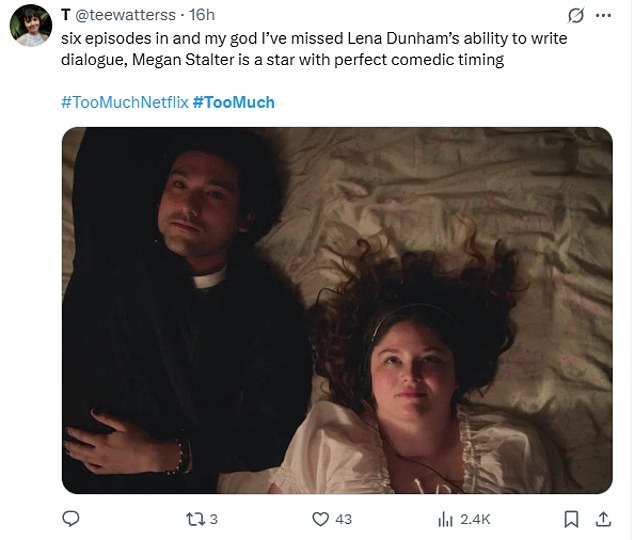This screenshot has width=634, height=540.
Task: Open the three-dot more options menu
Action: point(603,15)
